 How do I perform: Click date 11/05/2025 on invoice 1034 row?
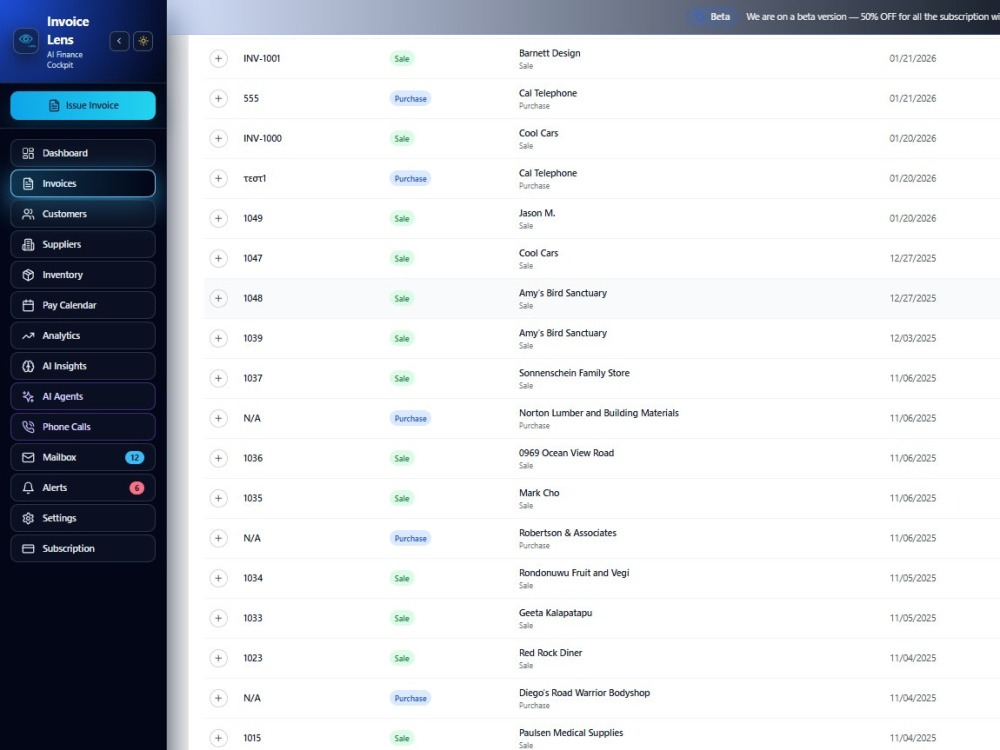point(913,578)
